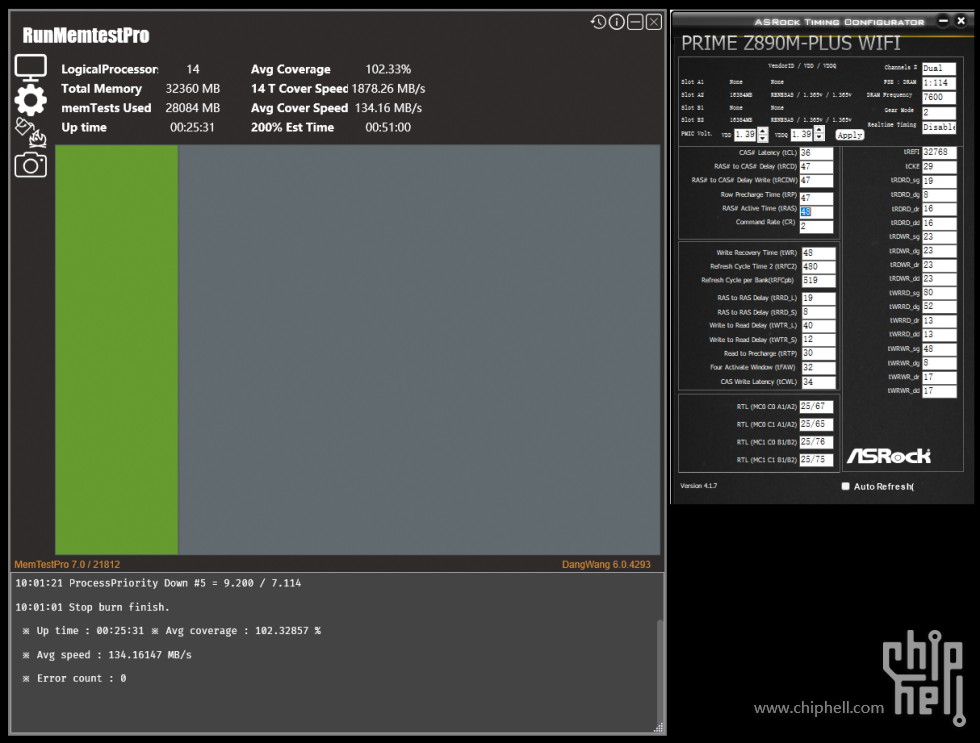
Task: Click the burn test bucket-and-flame icon
Action: click(31, 132)
